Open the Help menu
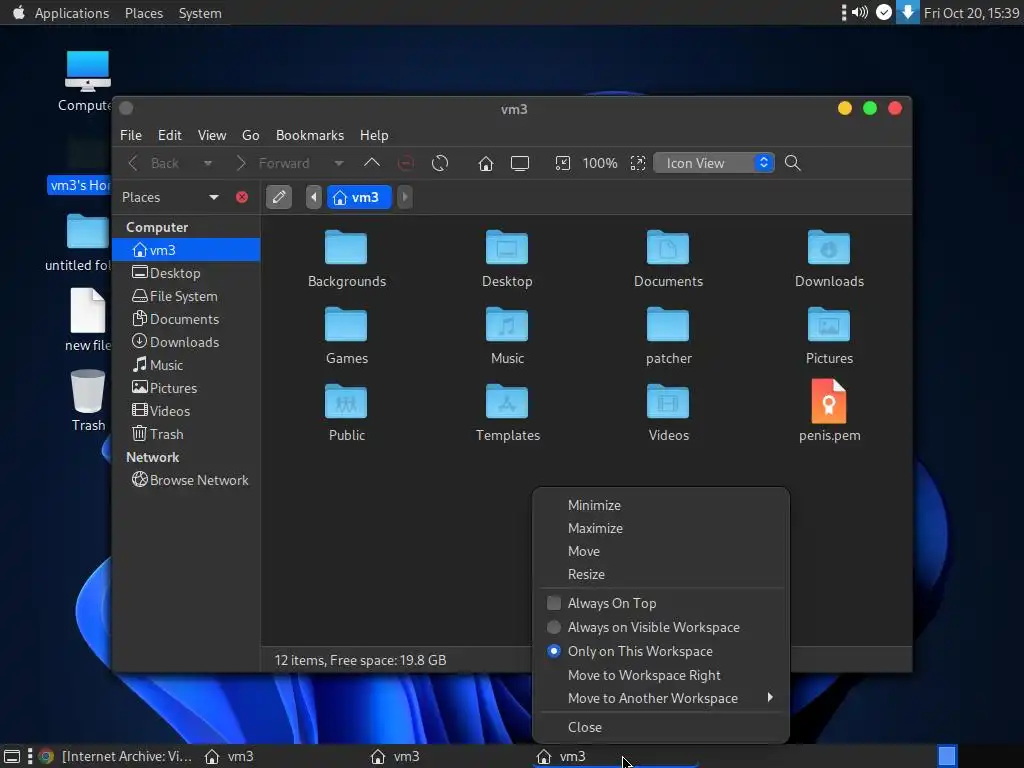Image resolution: width=1024 pixels, height=768 pixels. 374,135
